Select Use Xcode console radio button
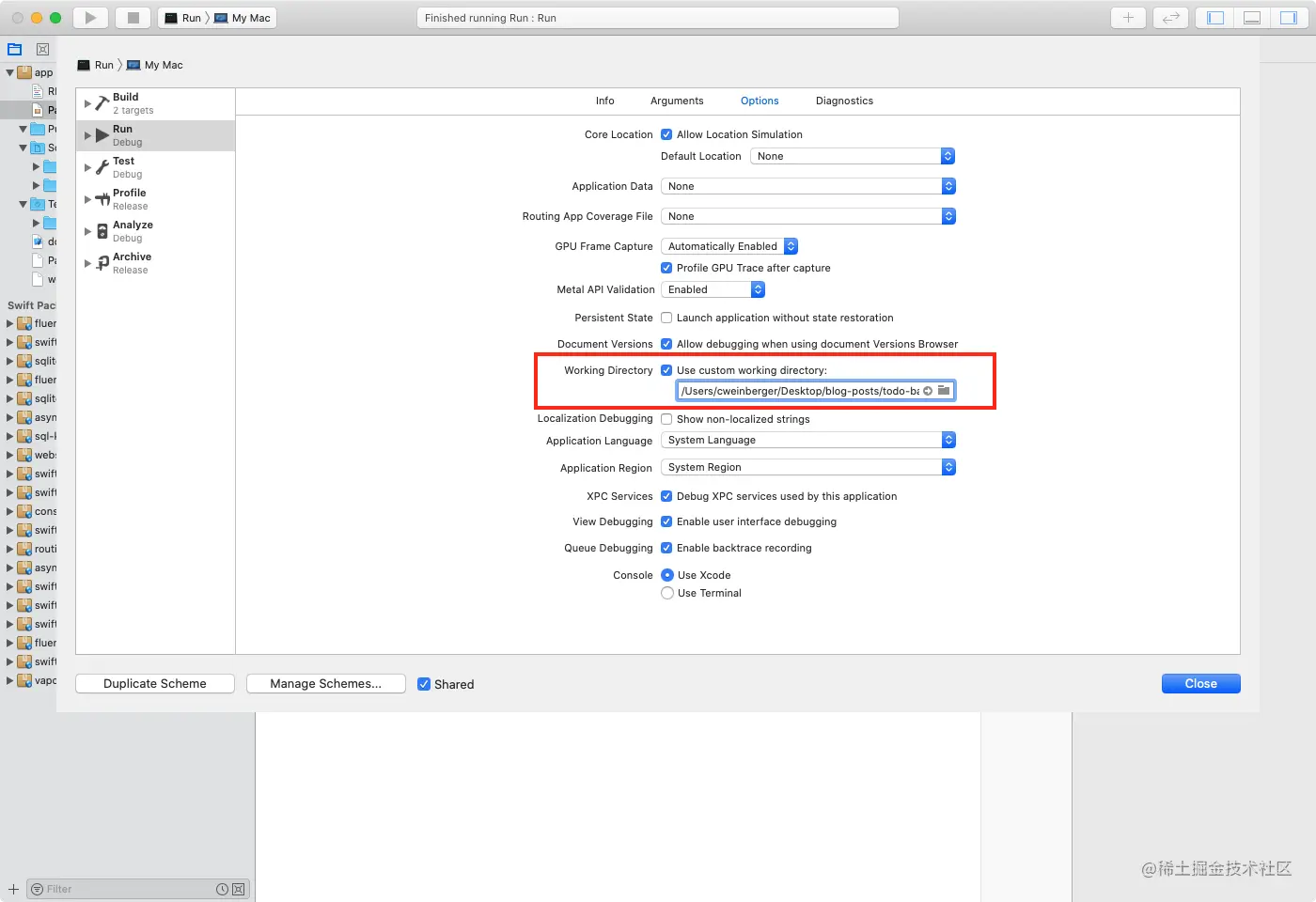1316x902 pixels. click(x=667, y=575)
